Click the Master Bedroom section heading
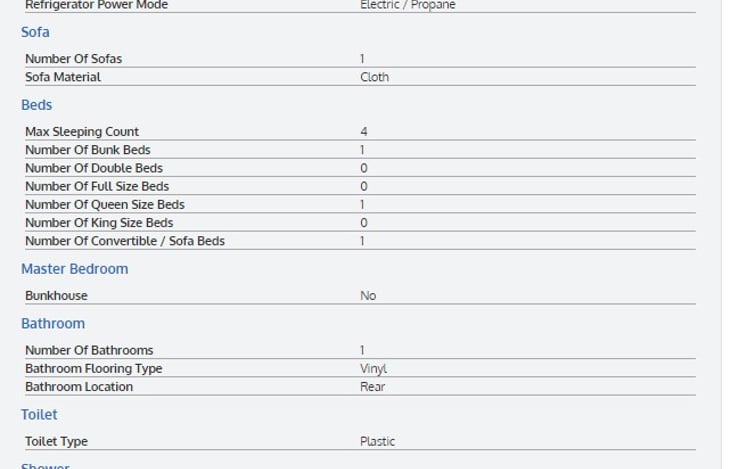 tap(74, 269)
